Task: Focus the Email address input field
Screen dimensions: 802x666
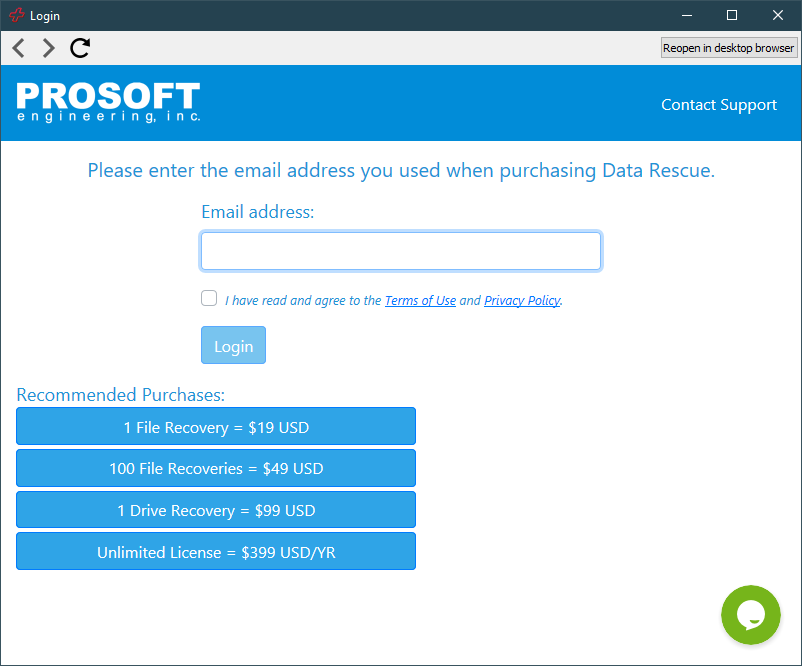Action: point(401,251)
